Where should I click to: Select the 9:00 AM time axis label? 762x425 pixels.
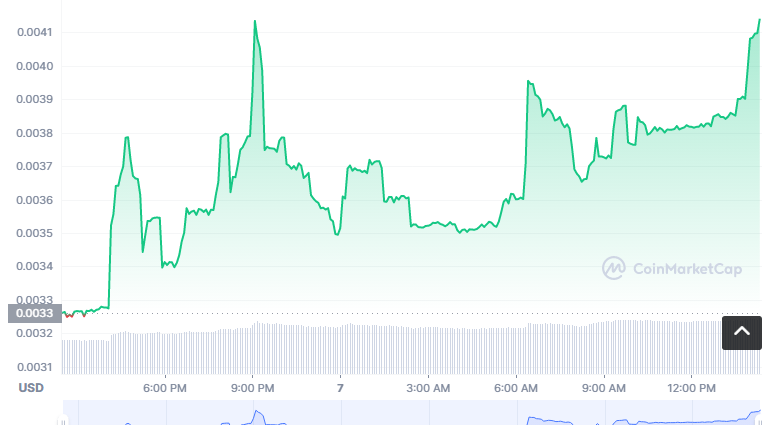pyautogui.click(x=604, y=387)
